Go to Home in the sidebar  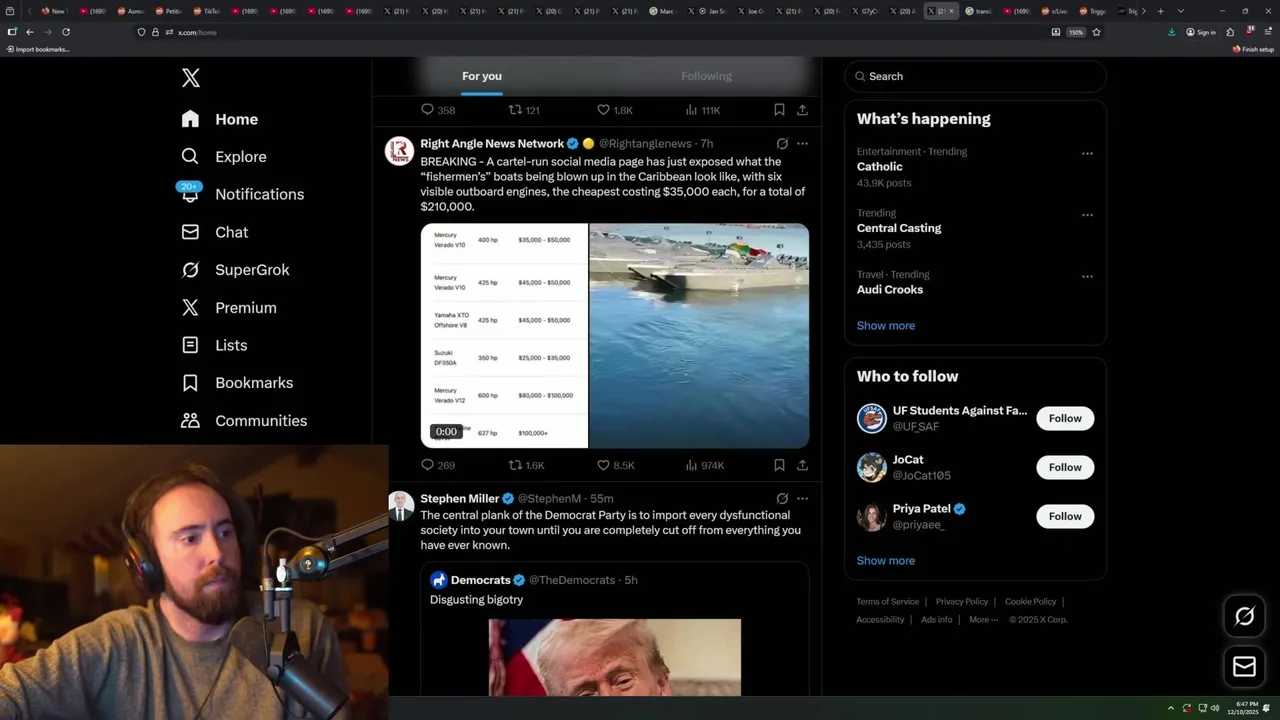[220, 119]
